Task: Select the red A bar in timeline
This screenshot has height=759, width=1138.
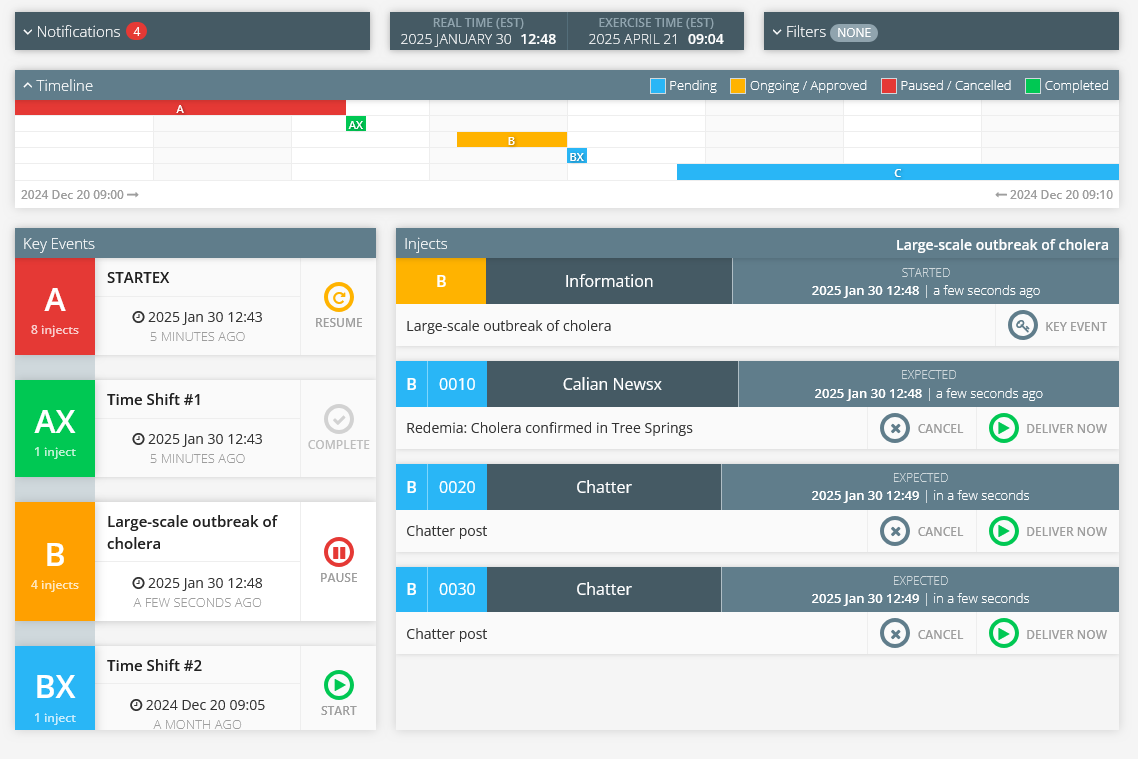Action: tap(180, 108)
